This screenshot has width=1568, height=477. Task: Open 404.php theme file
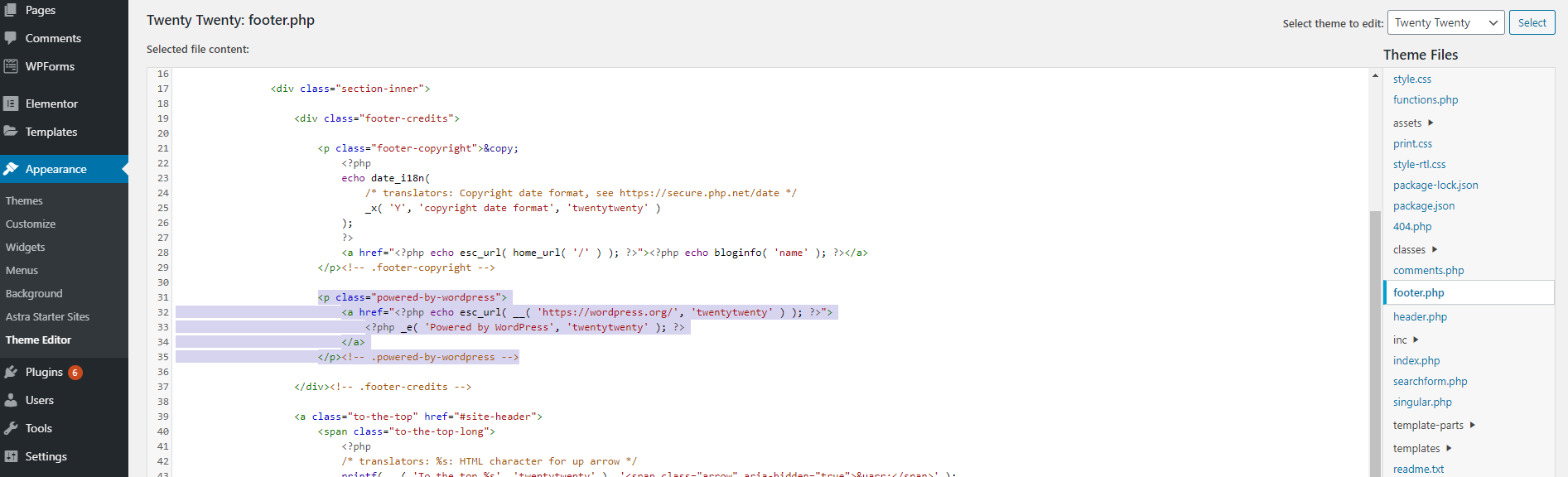tap(1412, 226)
